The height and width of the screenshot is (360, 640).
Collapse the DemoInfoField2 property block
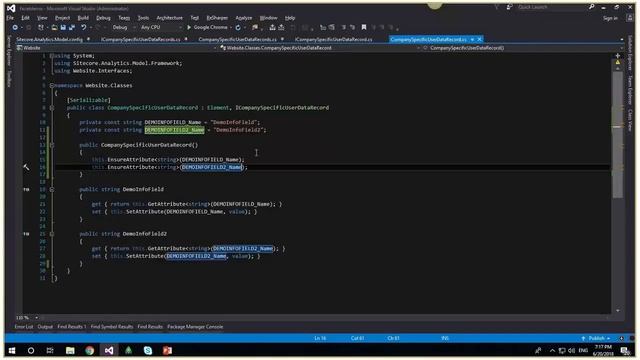[52, 234]
